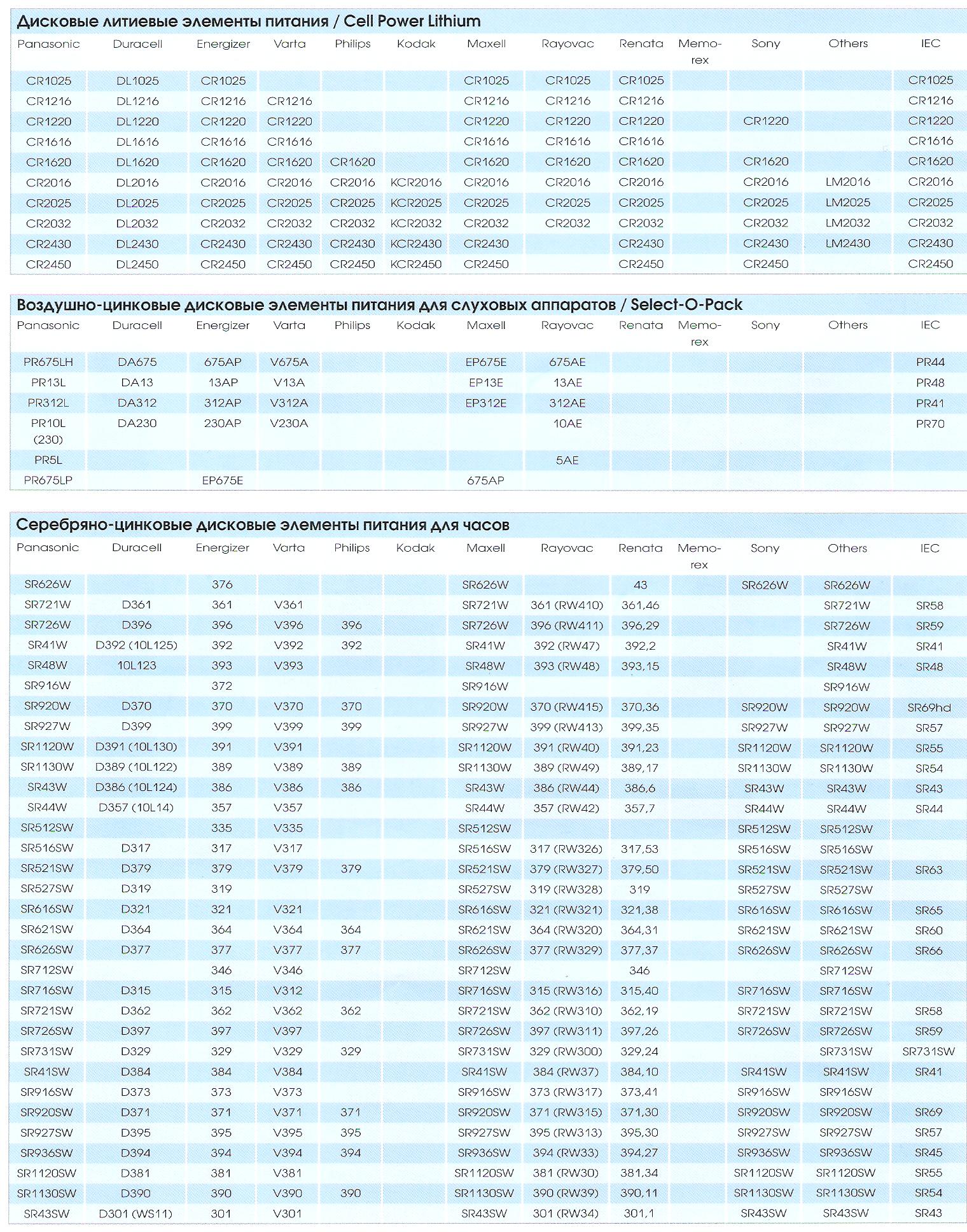Click the DA13 Duracell cell
The image size is (967, 1232).
[x=137, y=382]
